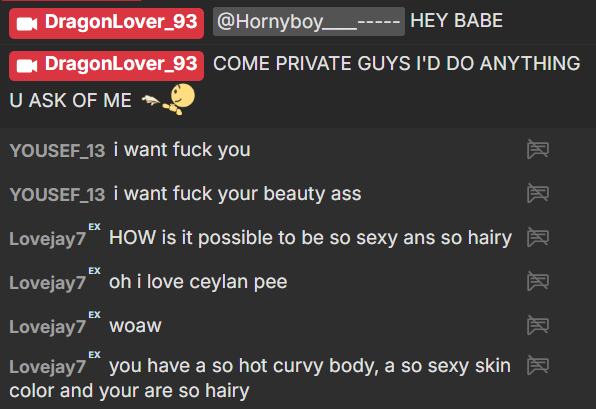Click the camera icon in first DragonLover_93 badge
The image size is (596, 409).
tap(27, 24)
